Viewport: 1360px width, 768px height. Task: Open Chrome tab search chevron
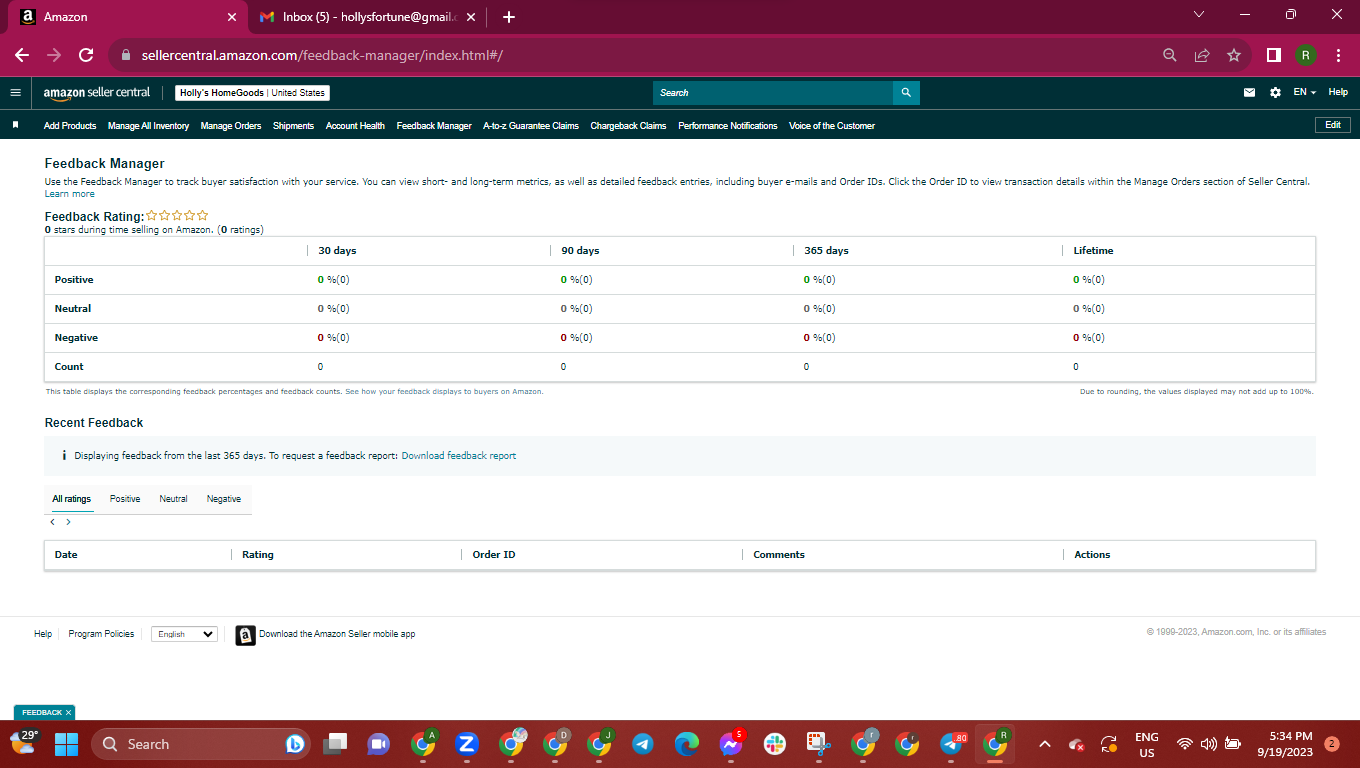point(1199,15)
